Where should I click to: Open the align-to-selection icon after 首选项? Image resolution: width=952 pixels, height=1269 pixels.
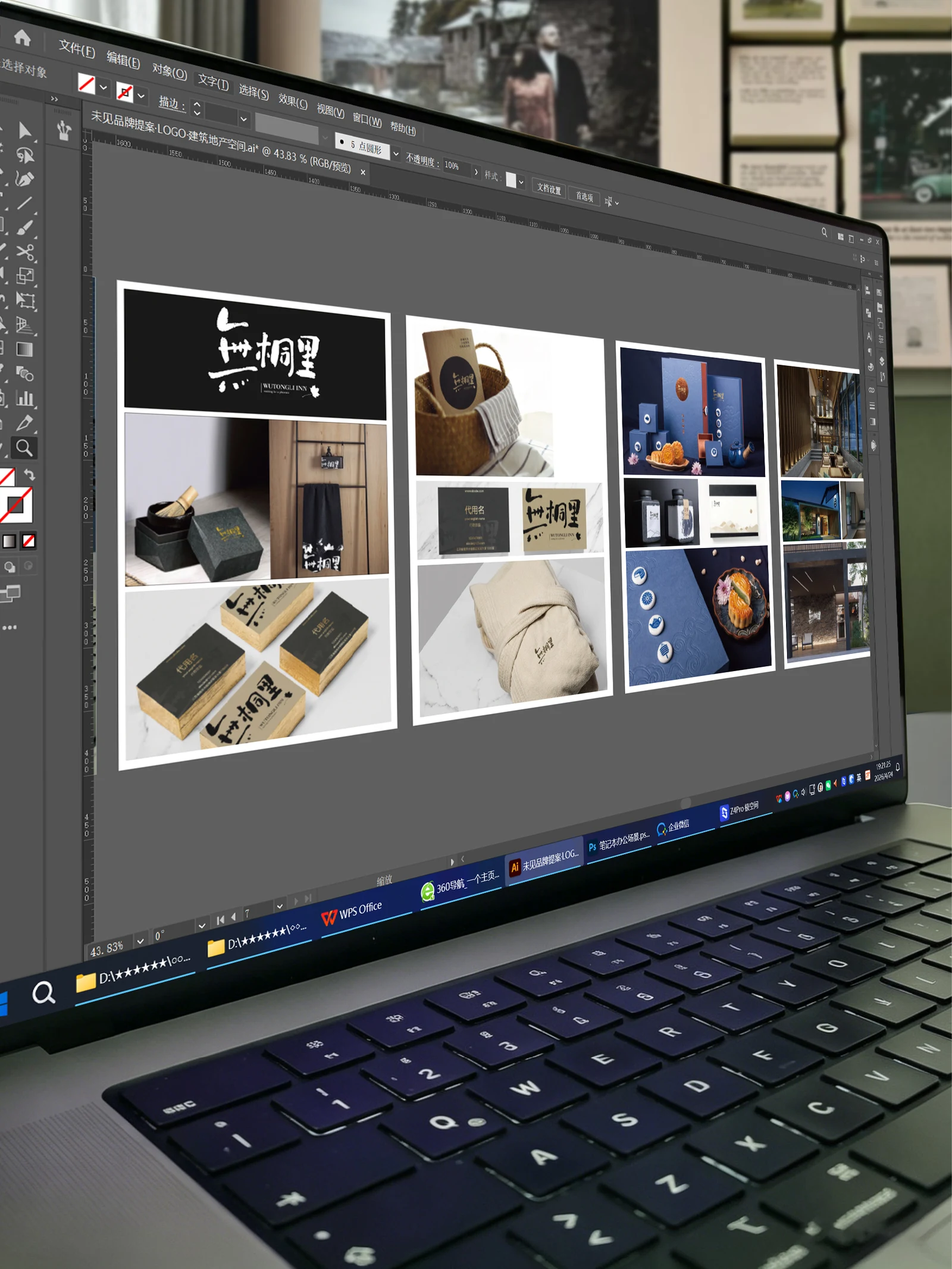click(x=609, y=202)
